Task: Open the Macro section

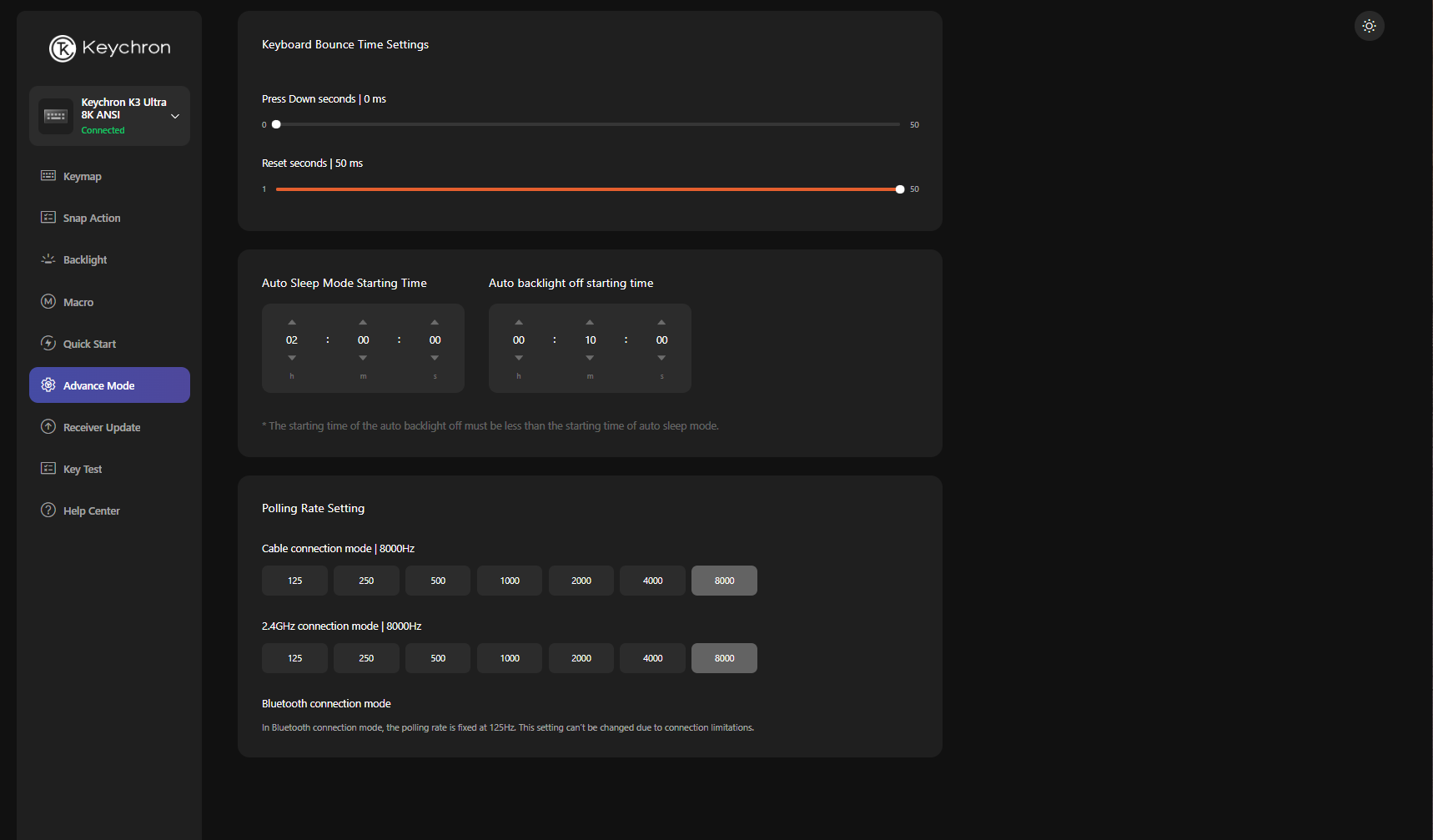Action: (x=109, y=302)
